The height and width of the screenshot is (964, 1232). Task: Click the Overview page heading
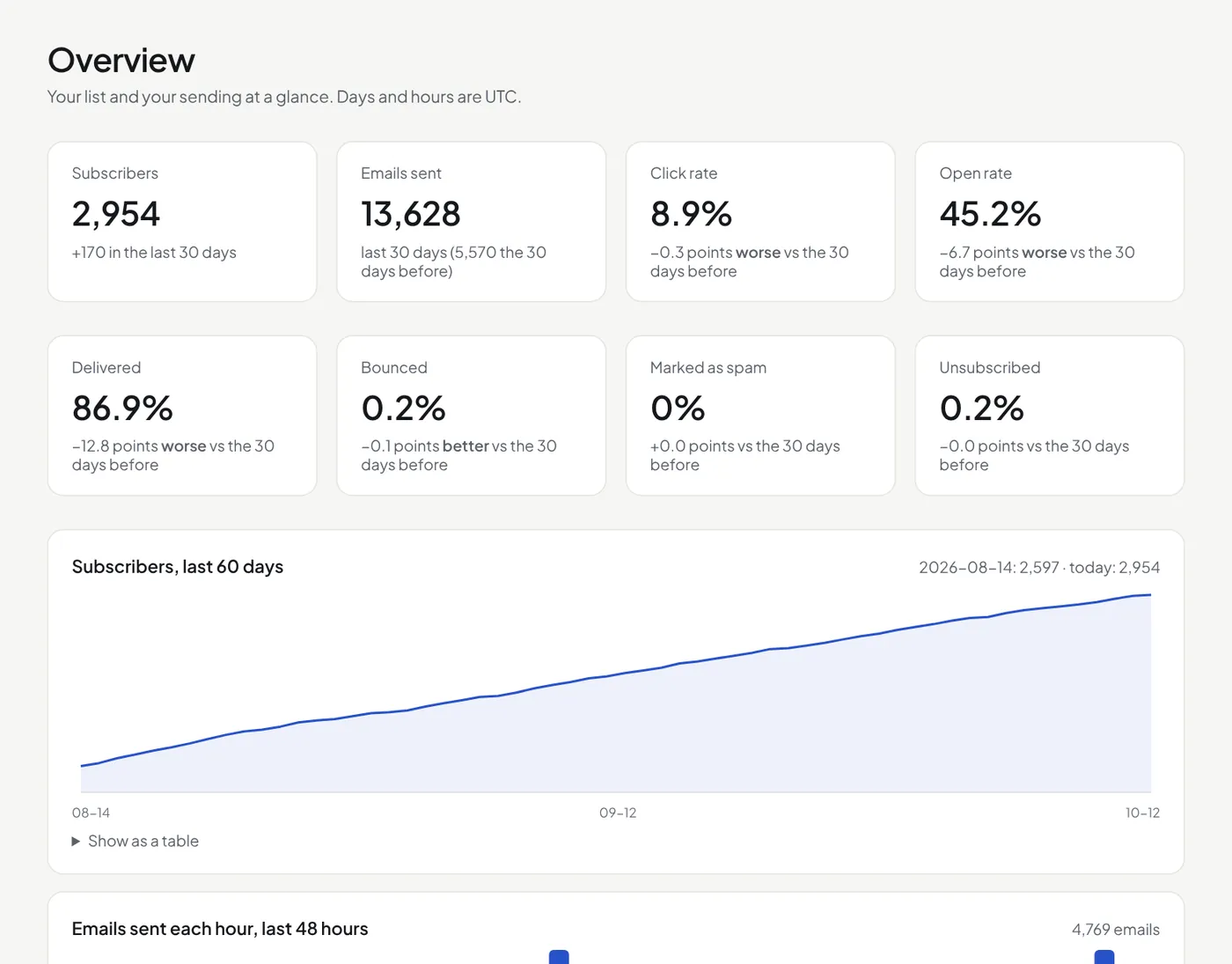coord(121,60)
